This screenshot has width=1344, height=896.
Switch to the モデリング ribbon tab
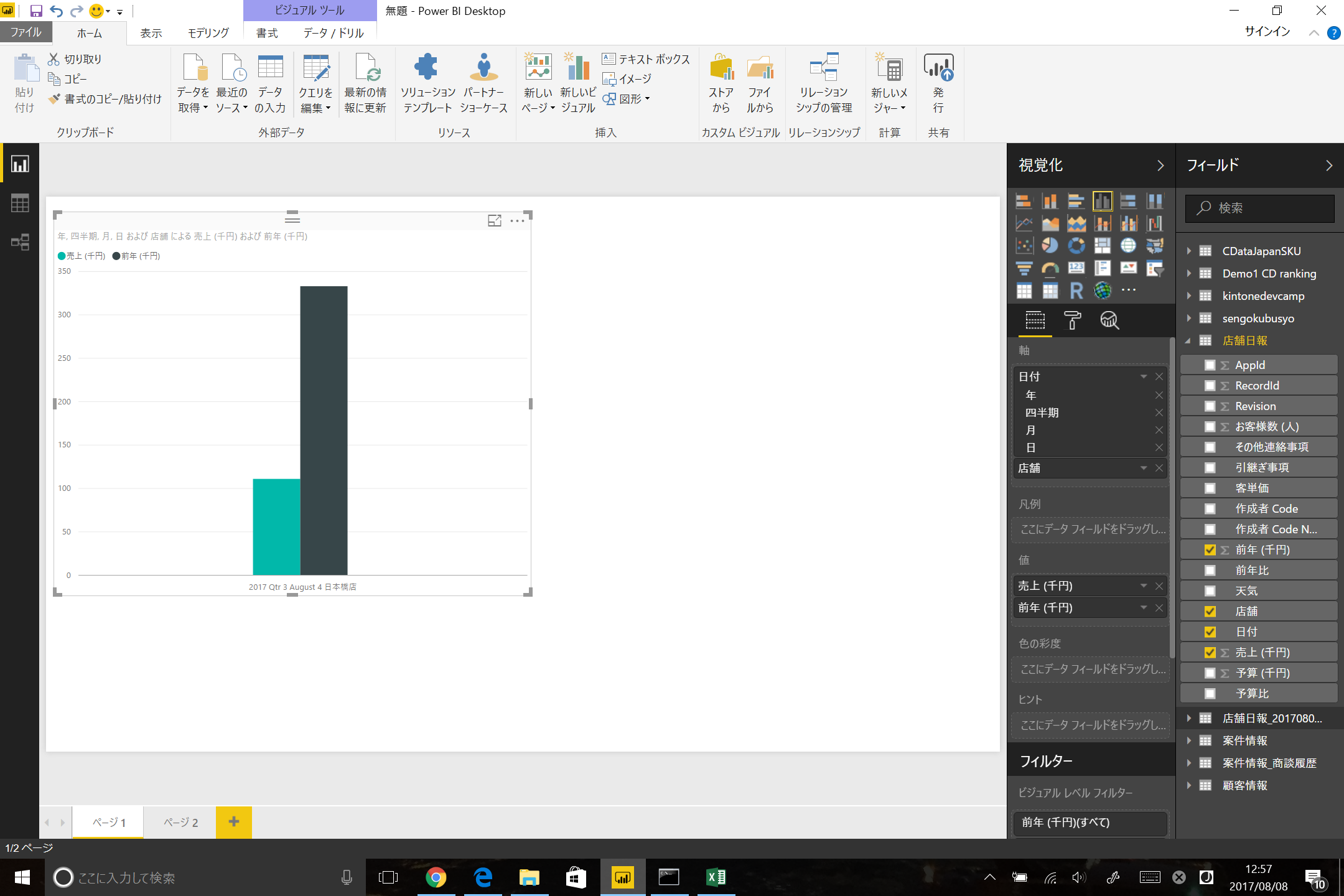tap(207, 32)
